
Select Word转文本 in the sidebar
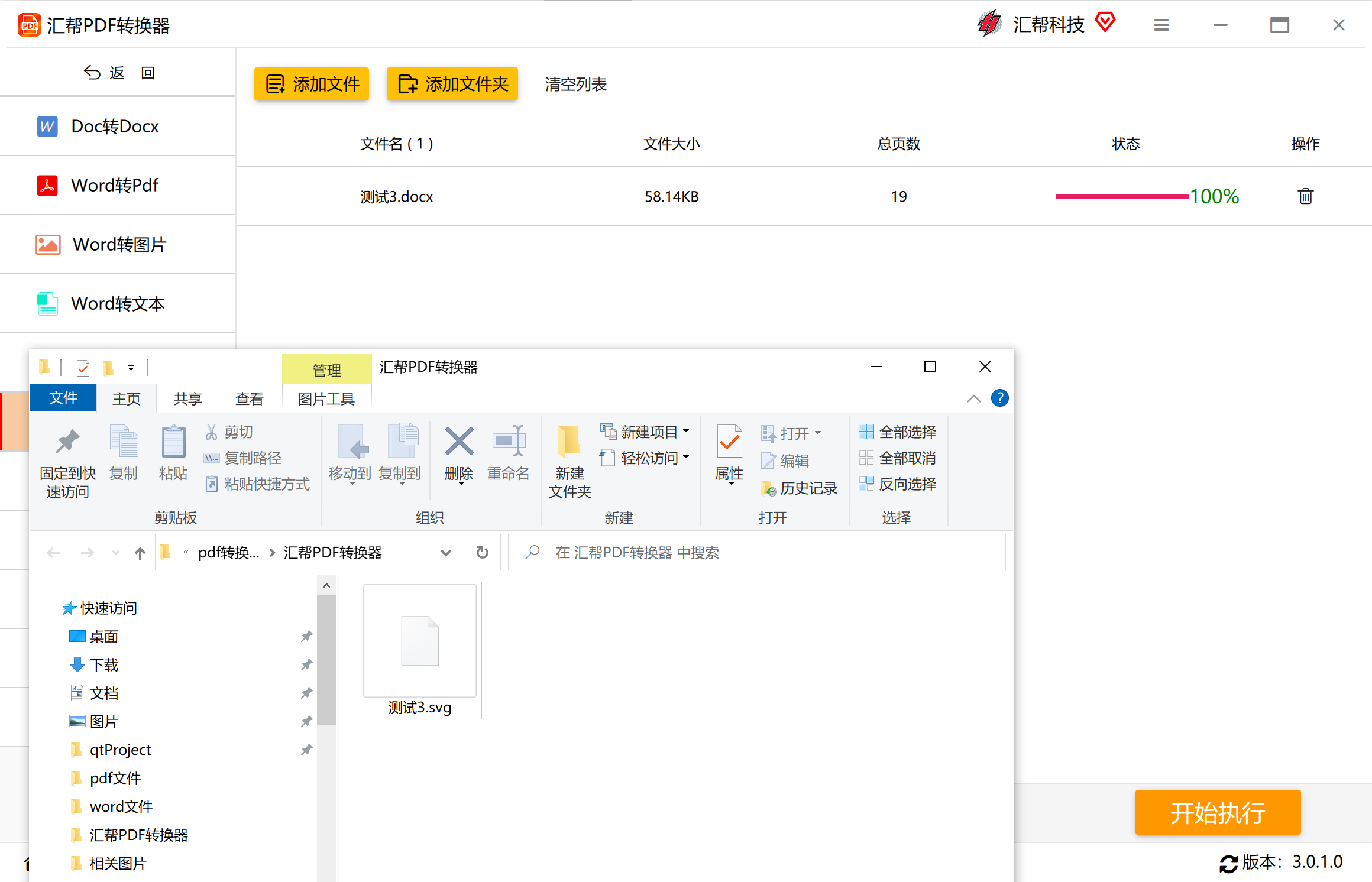pyautogui.click(x=118, y=303)
